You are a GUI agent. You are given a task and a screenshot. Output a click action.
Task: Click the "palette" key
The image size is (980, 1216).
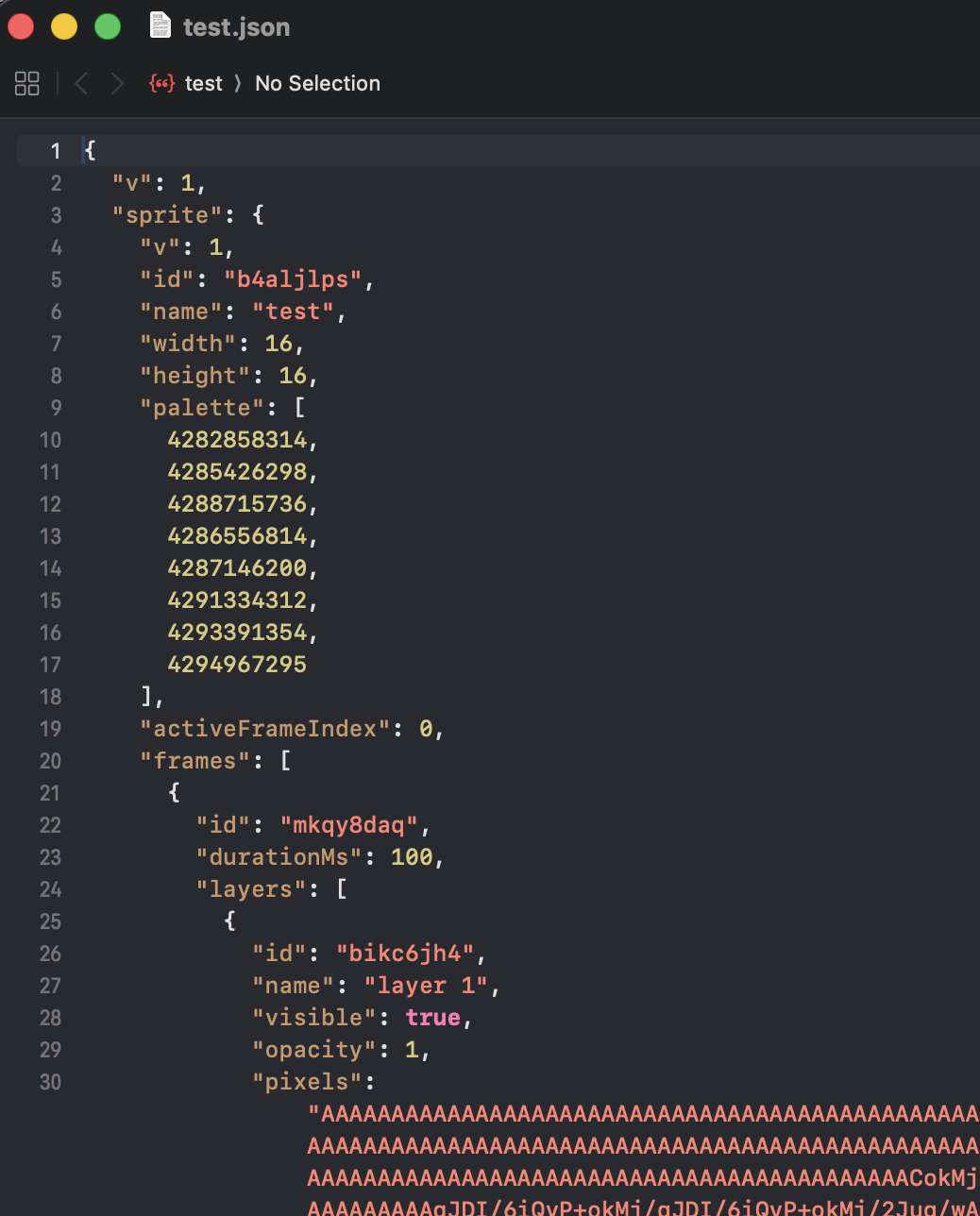click(202, 408)
